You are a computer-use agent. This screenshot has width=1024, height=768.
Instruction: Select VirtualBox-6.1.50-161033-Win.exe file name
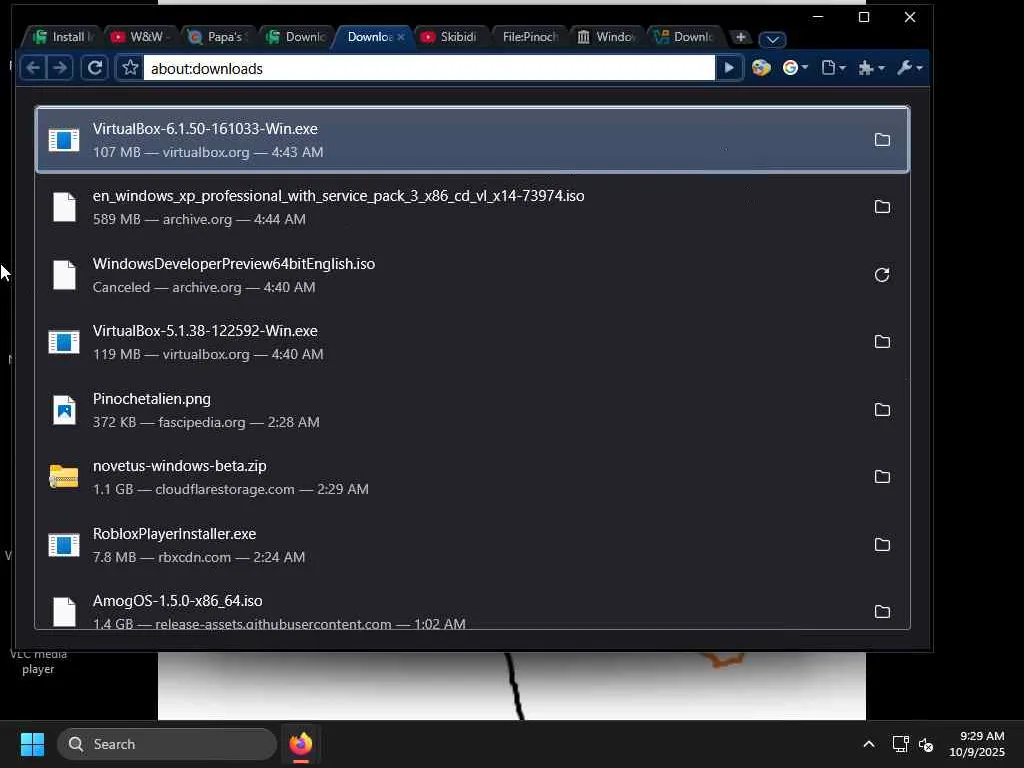point(205,129)
